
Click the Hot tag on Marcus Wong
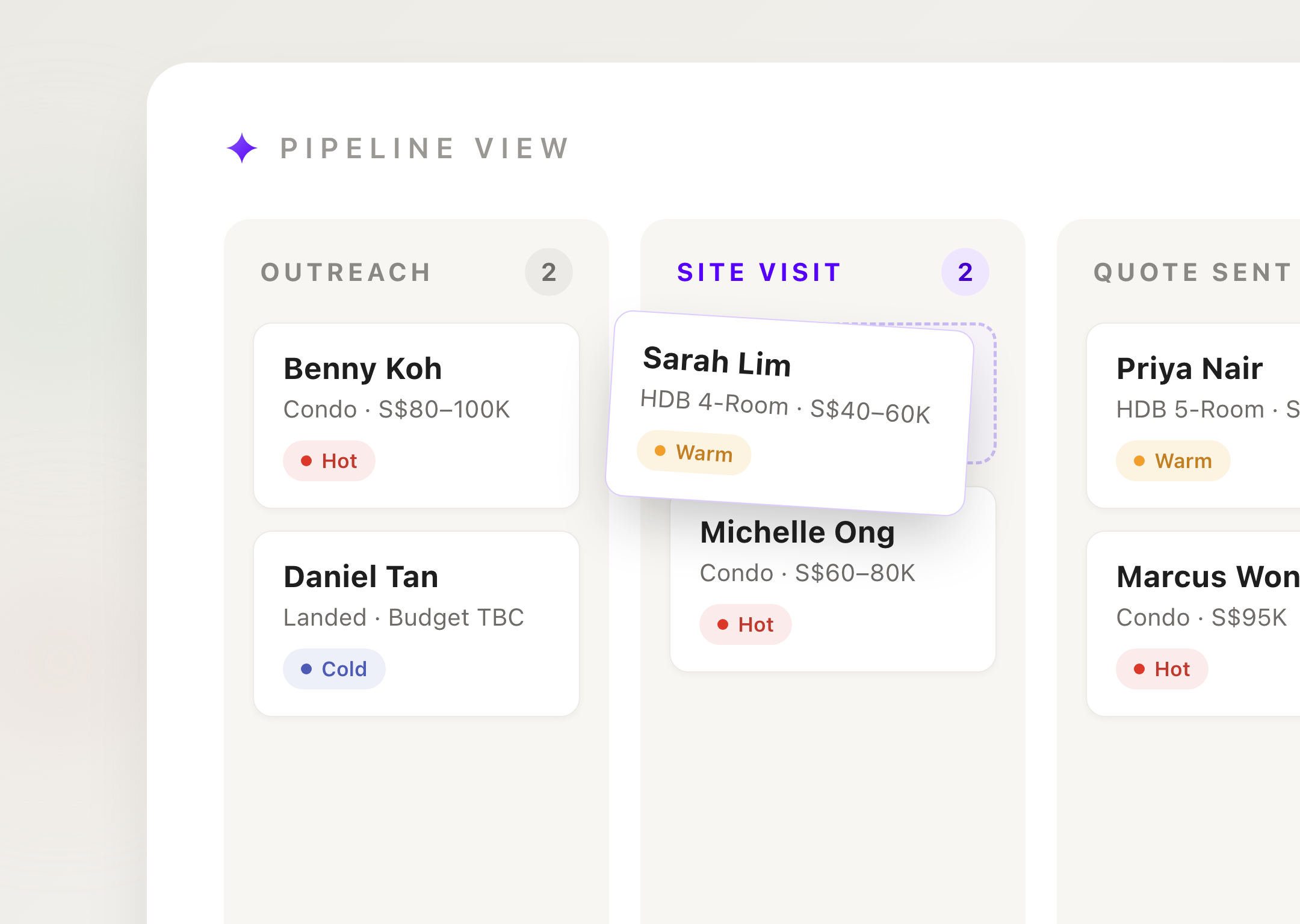pos(1162,669)
